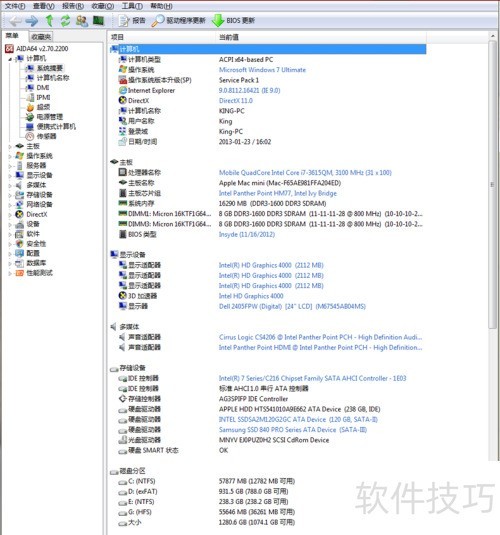Click BIOS 更新 toolbar button

pos(233,21)
